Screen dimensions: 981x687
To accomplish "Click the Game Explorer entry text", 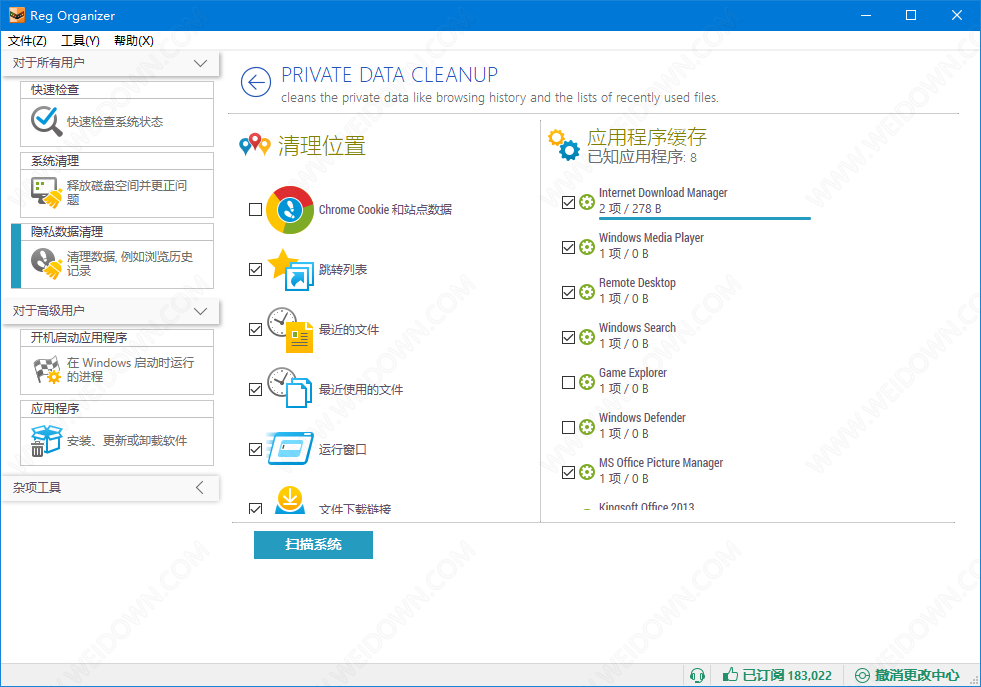I will [x=633, y=373].
